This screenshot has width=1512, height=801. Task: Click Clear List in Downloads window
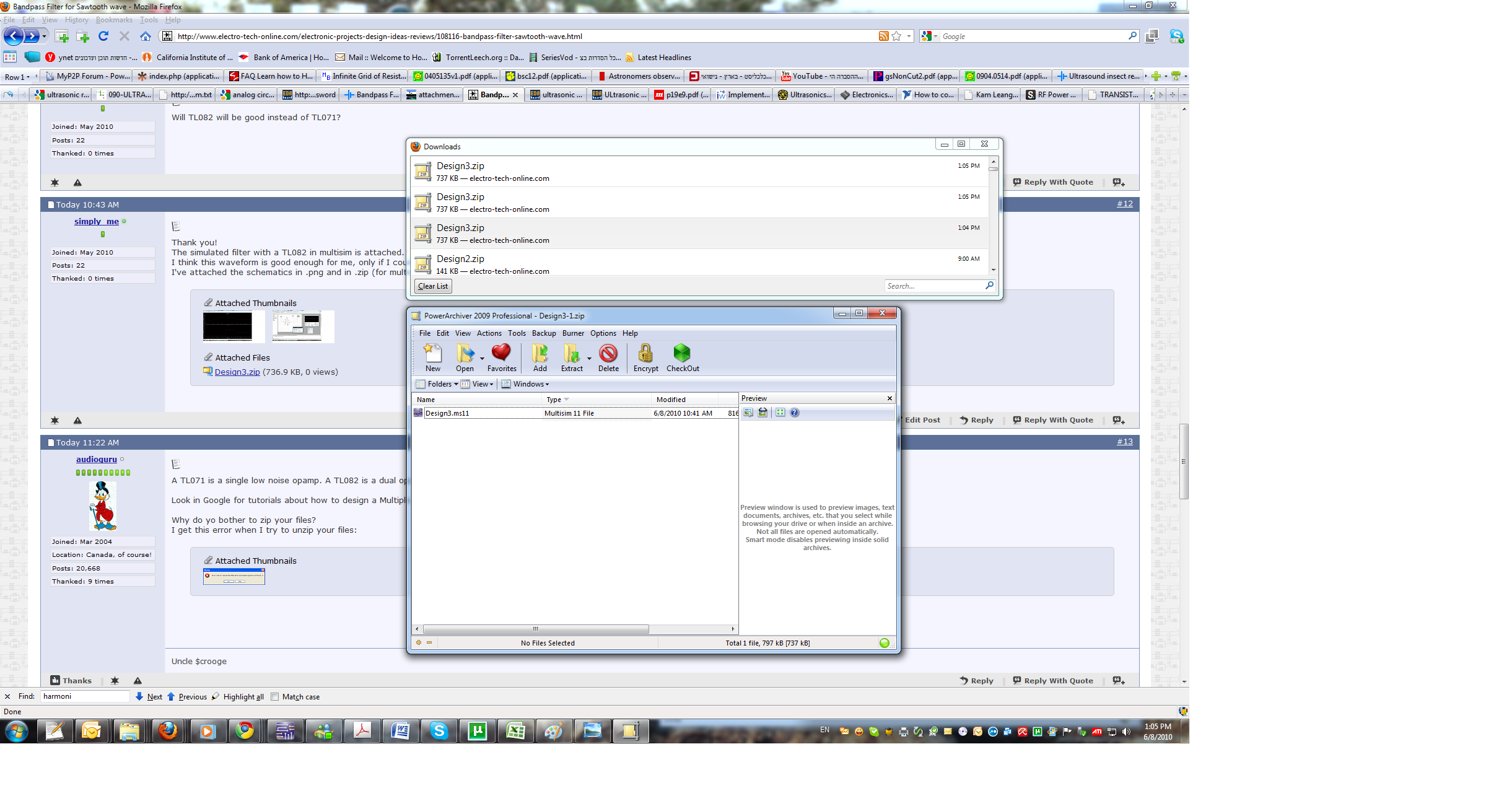pos(433,286)
